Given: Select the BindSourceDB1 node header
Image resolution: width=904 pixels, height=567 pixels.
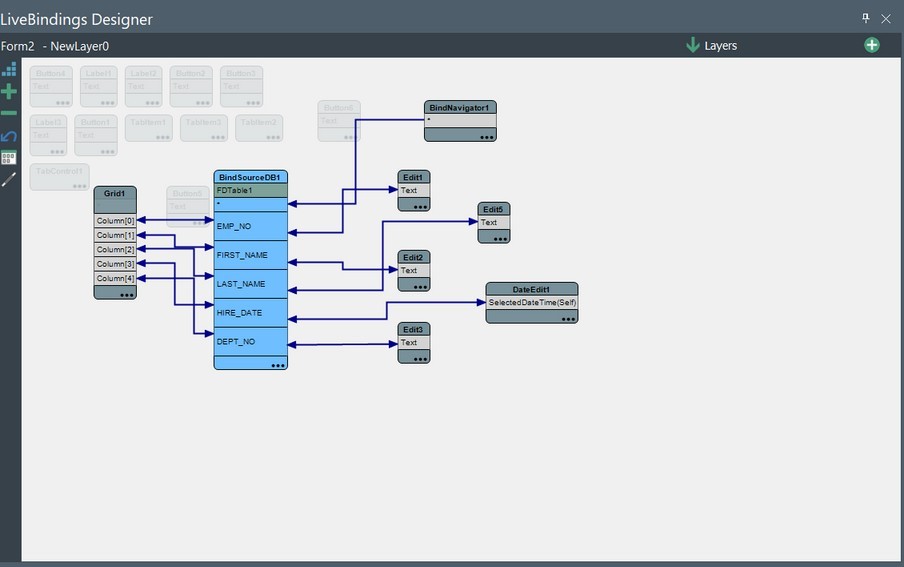Looking at the screenshot, I should tap(250, 177).
